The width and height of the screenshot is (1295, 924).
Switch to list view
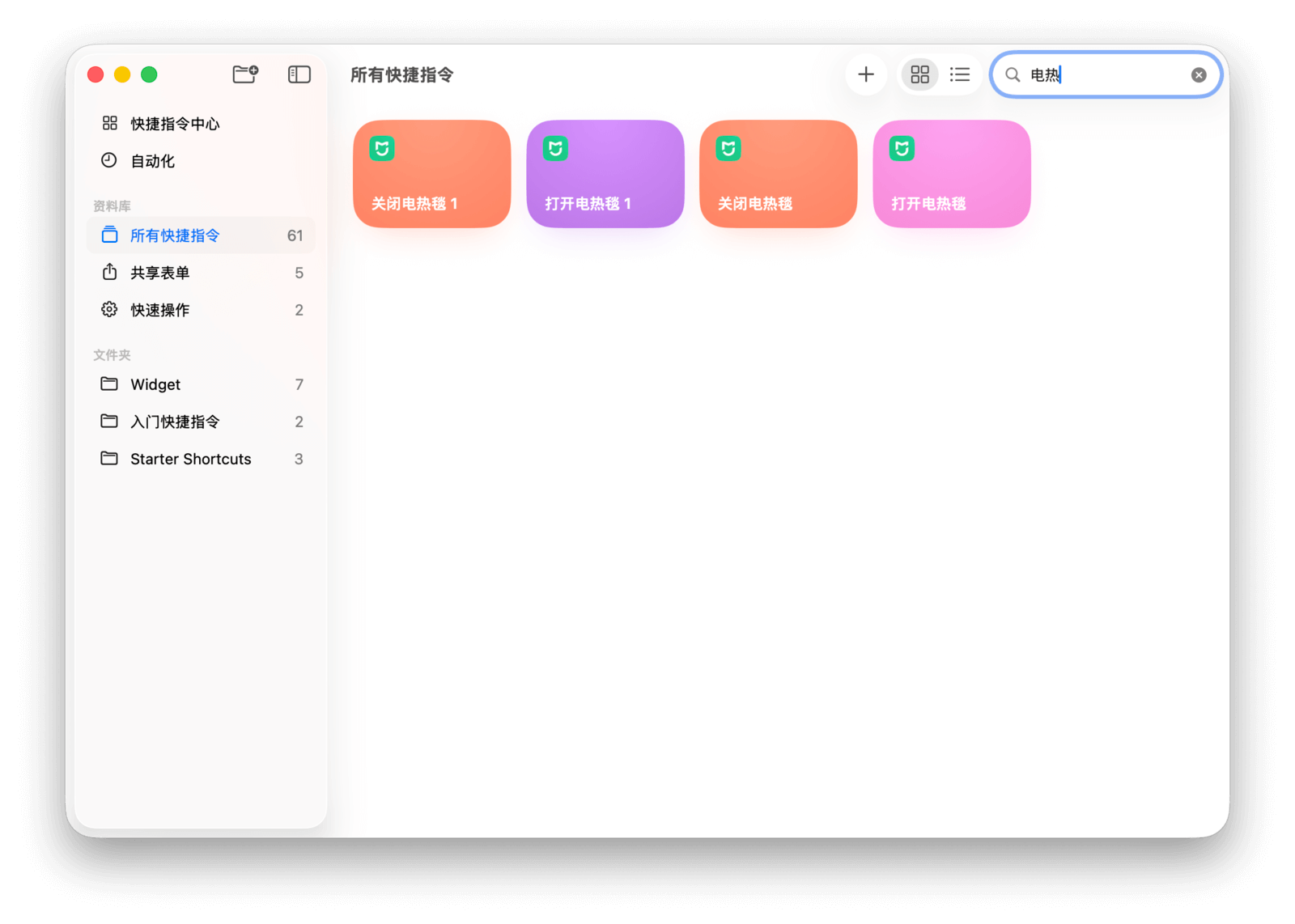[x=959, y=74]
